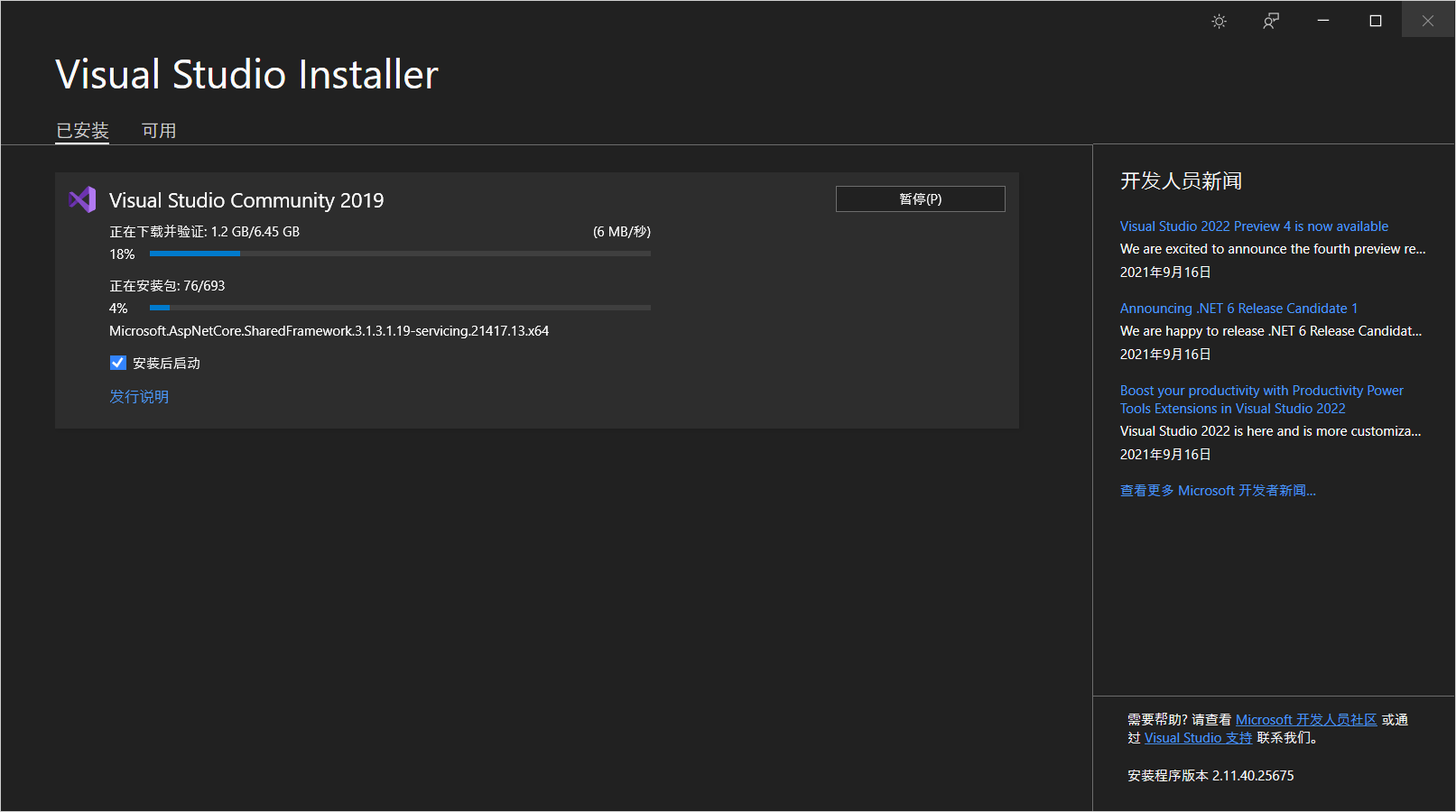Image resolution: width=1456 pixels, height=812 pixels.
Task: Open the Visual Studio 支持 link
Action: (1198, 738)
